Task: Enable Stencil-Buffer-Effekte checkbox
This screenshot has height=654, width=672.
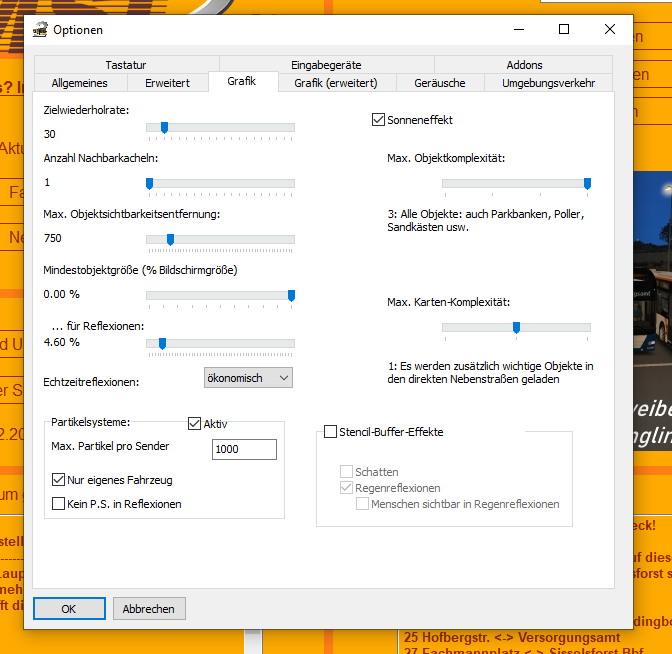Action: click(x=330, y=432)
